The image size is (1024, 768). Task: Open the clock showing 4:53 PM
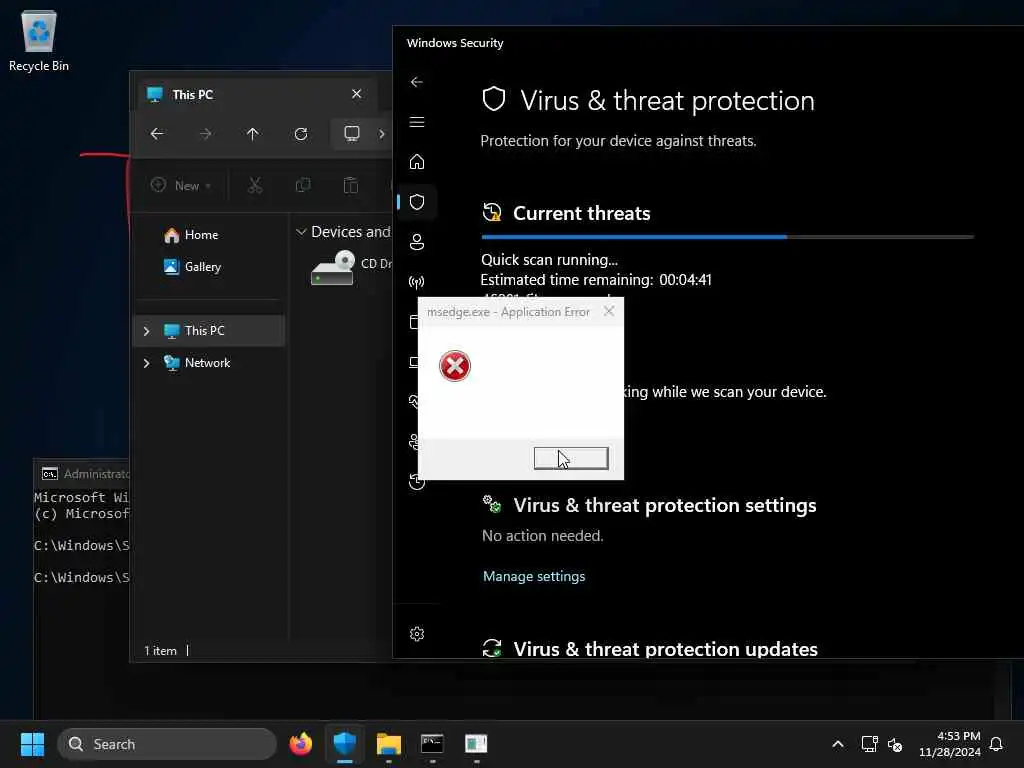(x=950, y=744)
